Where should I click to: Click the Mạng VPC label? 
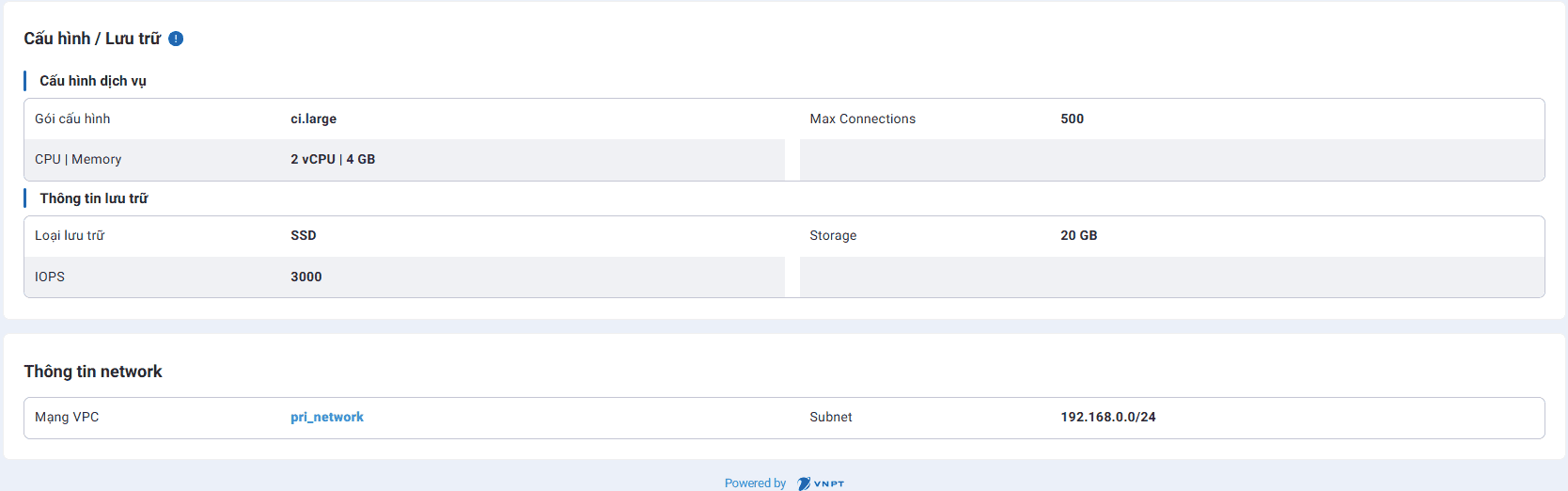click(67, 417)
